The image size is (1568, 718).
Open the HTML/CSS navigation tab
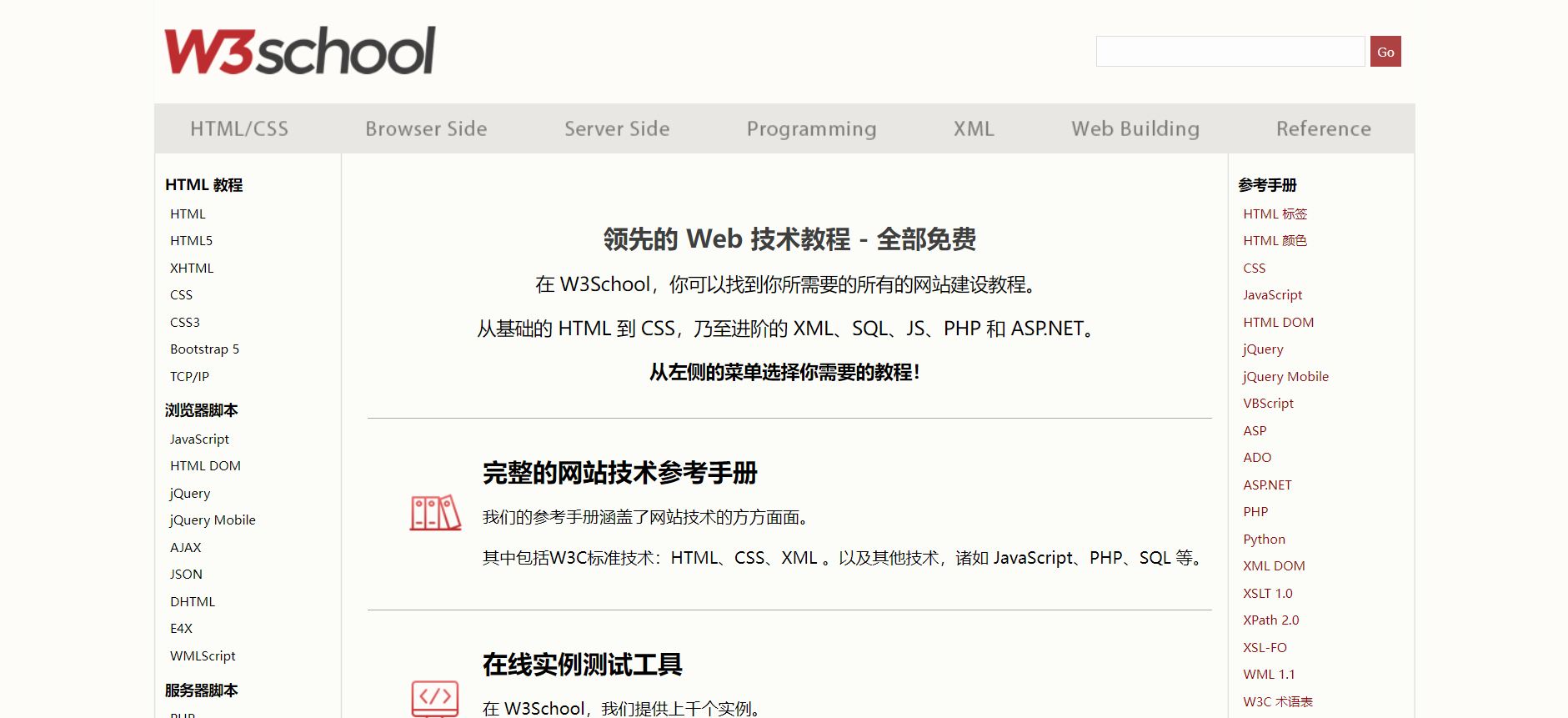click(x=239, y=129)
